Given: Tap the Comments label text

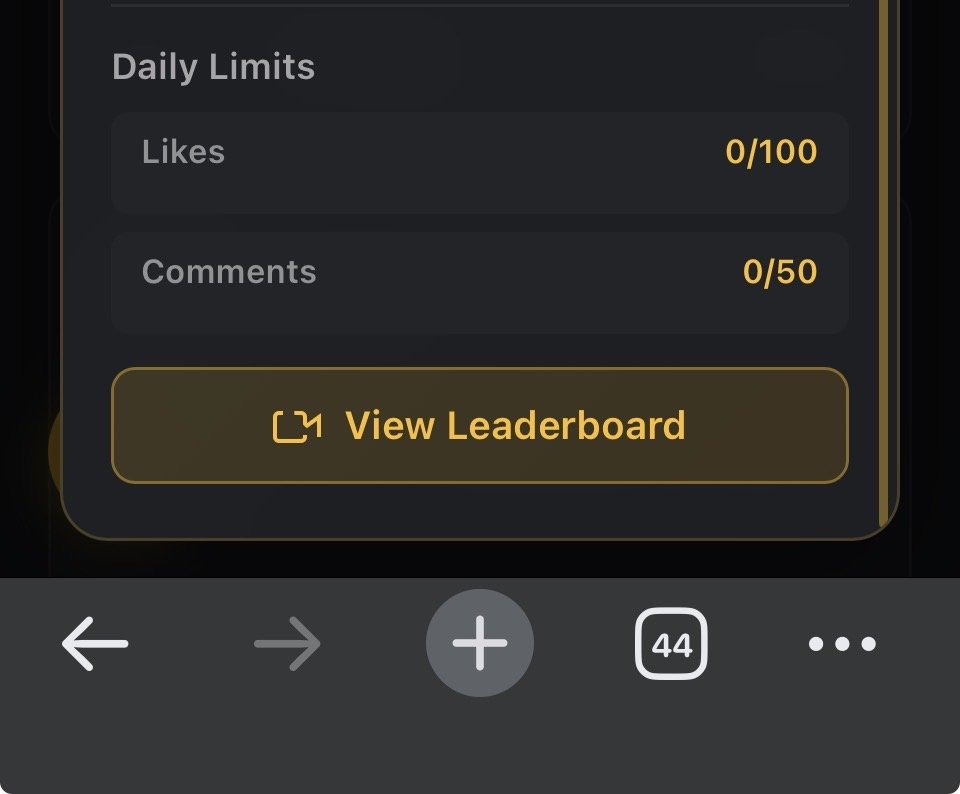Looking at the screenshot, I should (x=229, y=272).
